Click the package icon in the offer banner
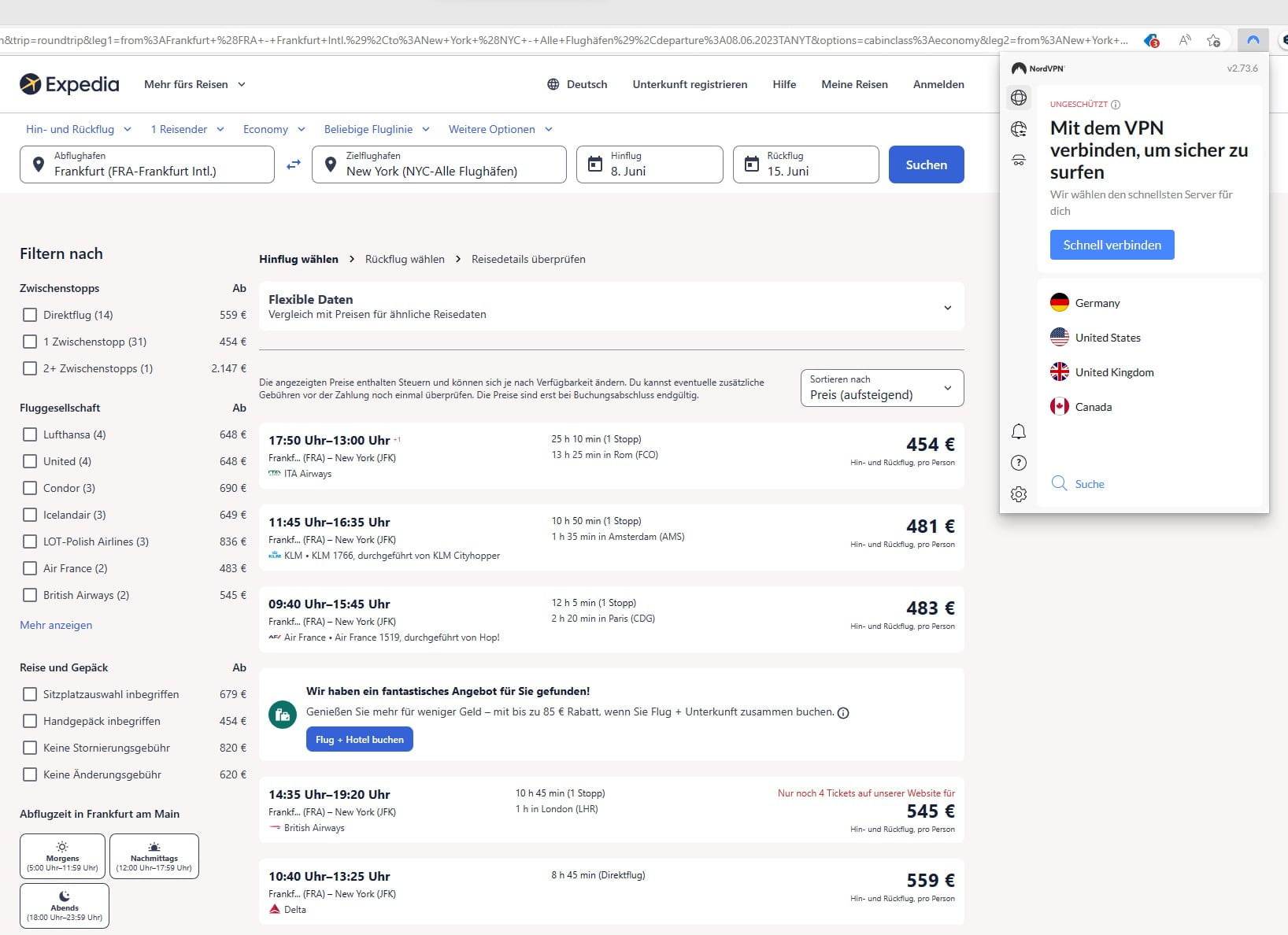 click(x=283, y=715)
